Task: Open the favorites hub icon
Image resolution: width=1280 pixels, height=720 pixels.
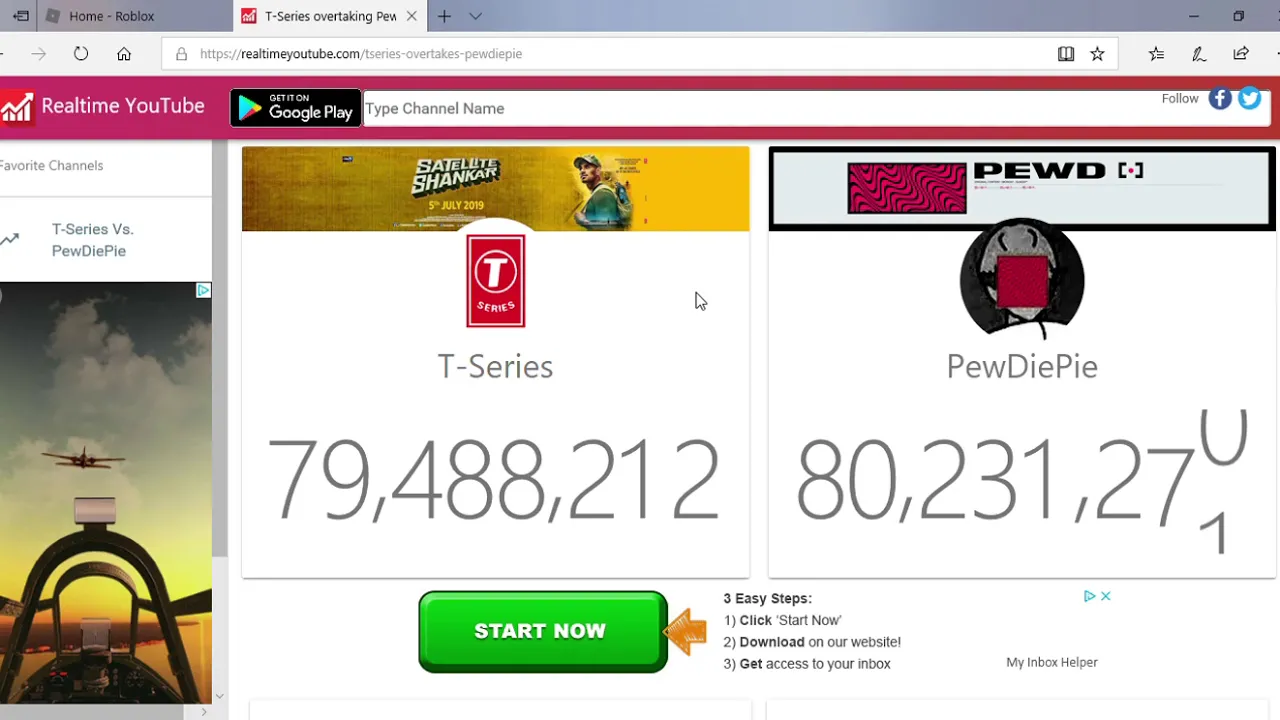Action: click(x=1156, y=54)
